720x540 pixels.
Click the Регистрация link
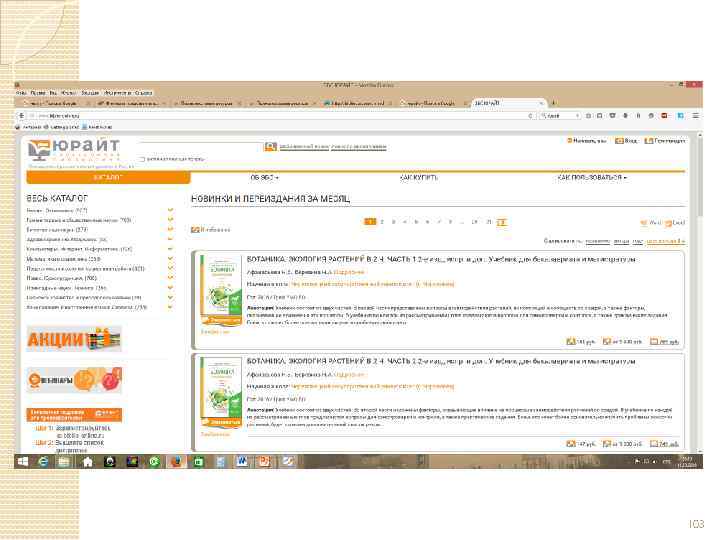pos(665,141)
